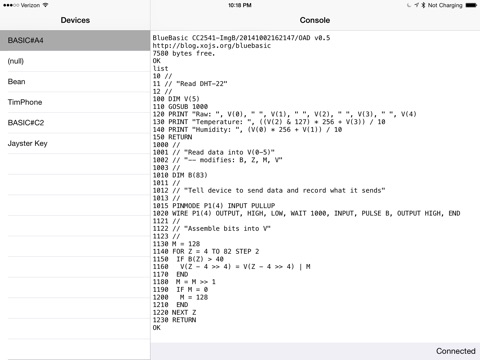
Task: Tap line 1180 M = M >> 1
Action: pyautogui.click(x=184, y=282)
